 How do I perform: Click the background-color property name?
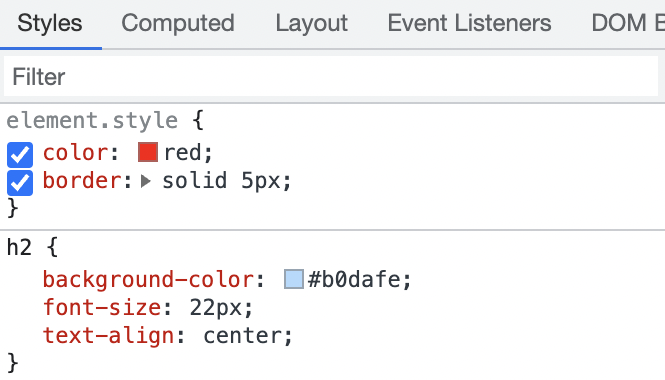pos(148,280)
